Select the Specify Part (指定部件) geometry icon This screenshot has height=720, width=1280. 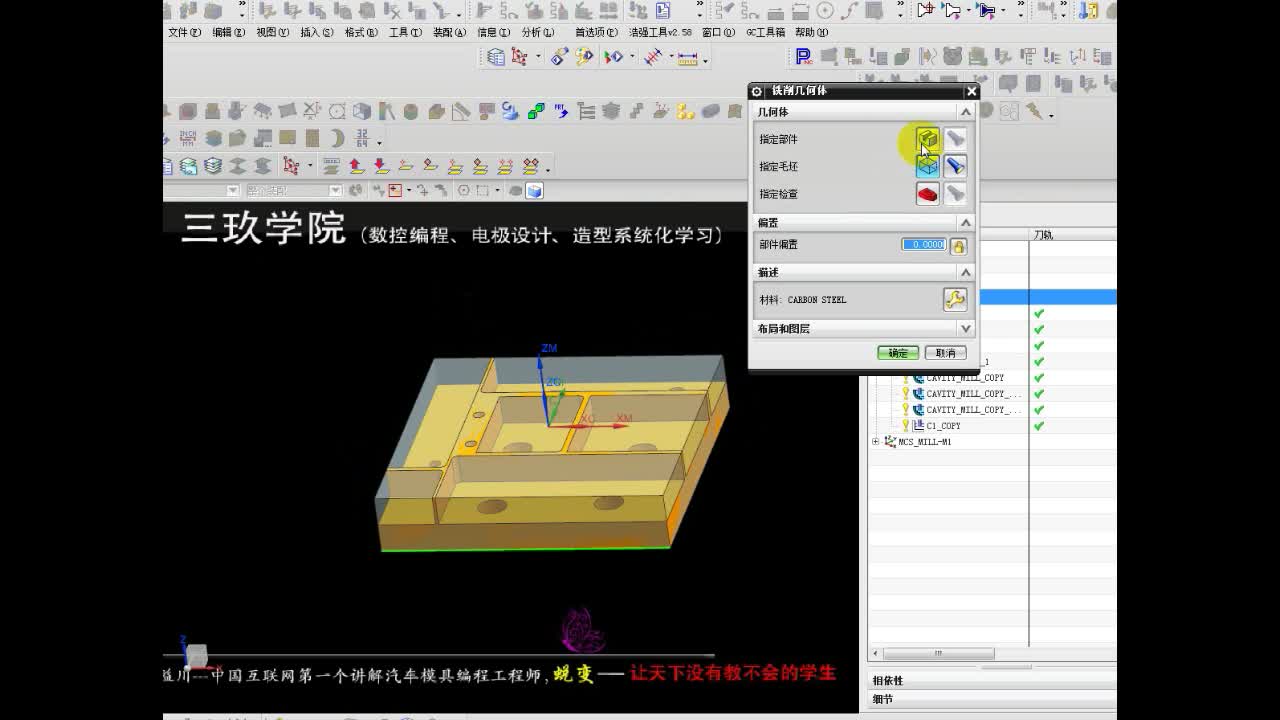[928, 140]
